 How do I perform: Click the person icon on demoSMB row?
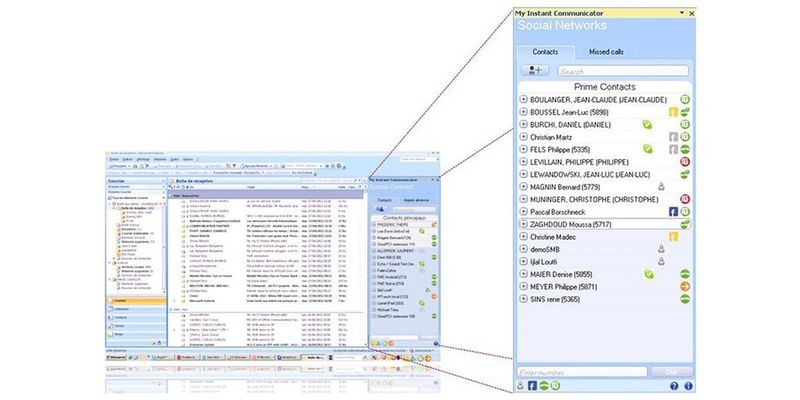click(661, 249)
